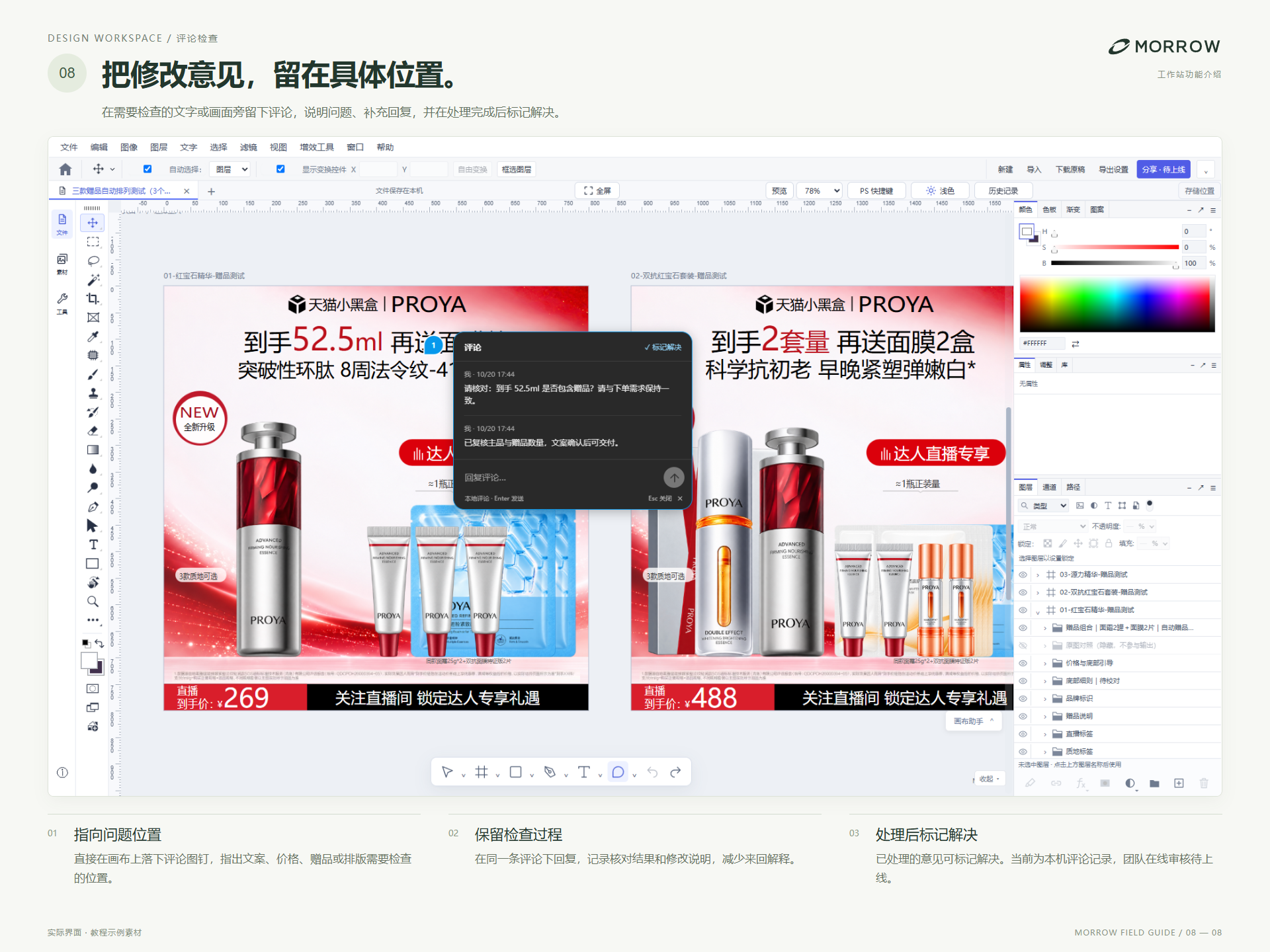Click the 全屏 button

coord(597,191)
